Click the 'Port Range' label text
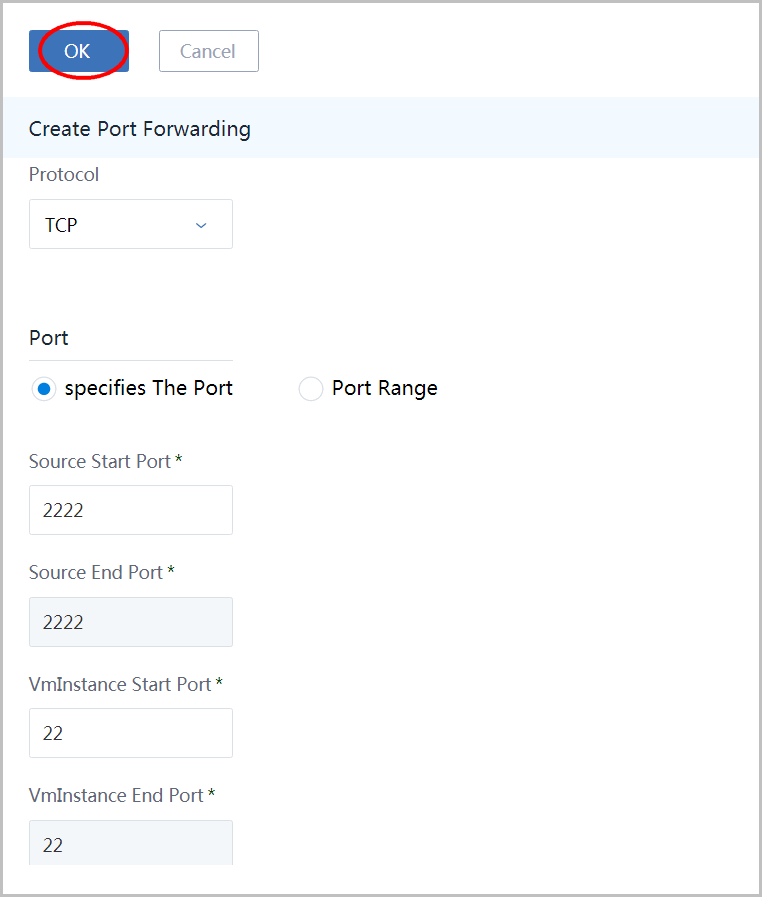Screen dimensions: 762x897 pyautogui.click(x=385, y=388)
